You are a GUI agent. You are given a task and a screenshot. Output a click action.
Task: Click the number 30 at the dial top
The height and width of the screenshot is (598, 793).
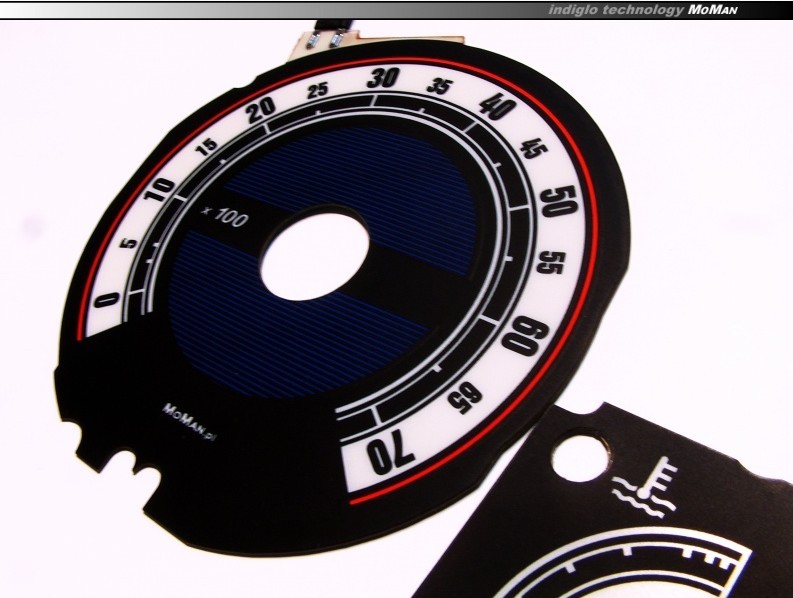(x=381, y=79)
